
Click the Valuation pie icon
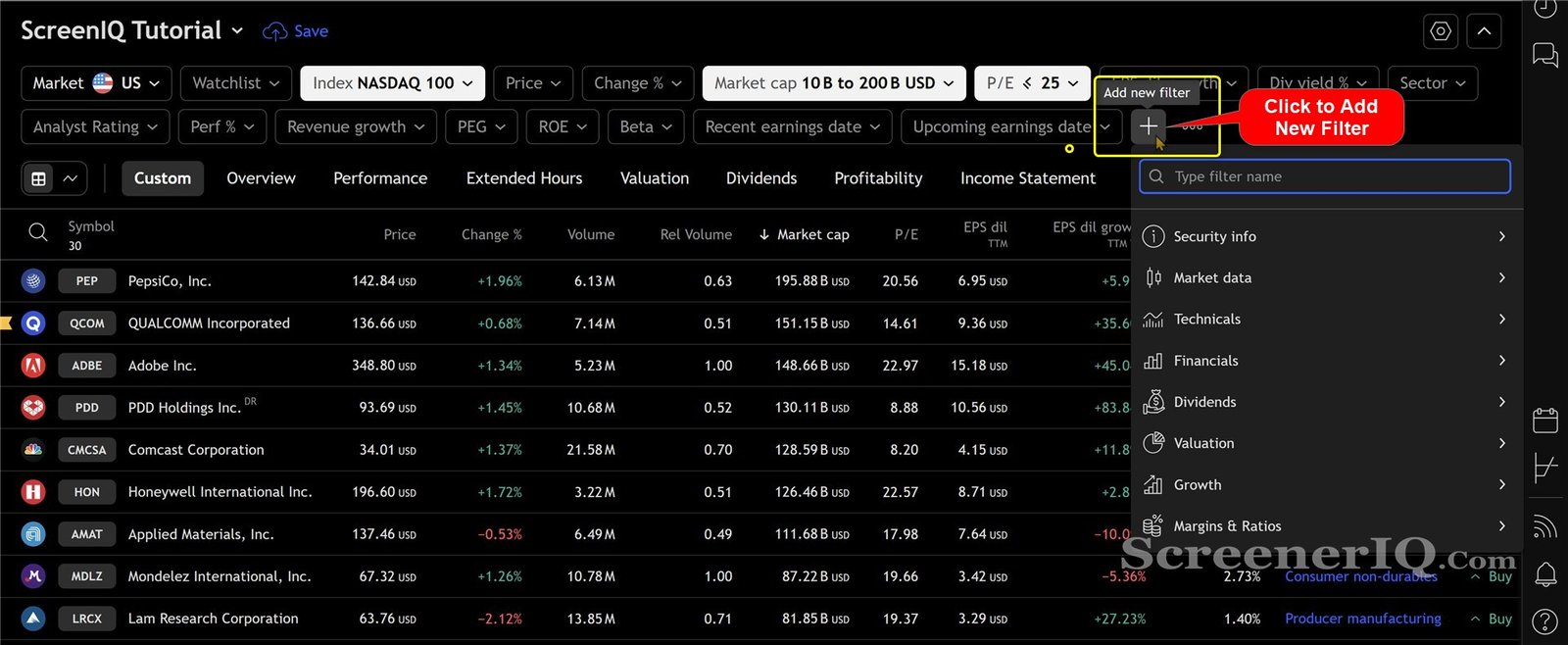coord(1153,443)
